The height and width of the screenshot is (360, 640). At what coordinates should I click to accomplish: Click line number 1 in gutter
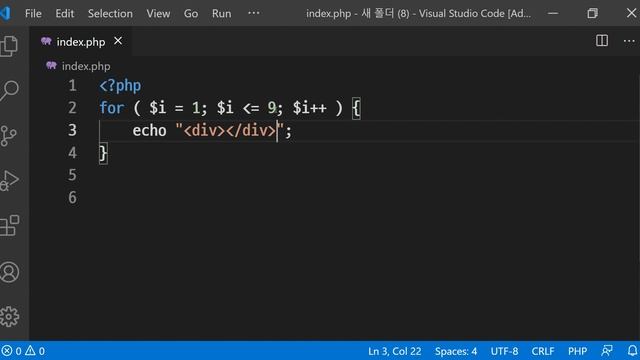coord(72,86)
